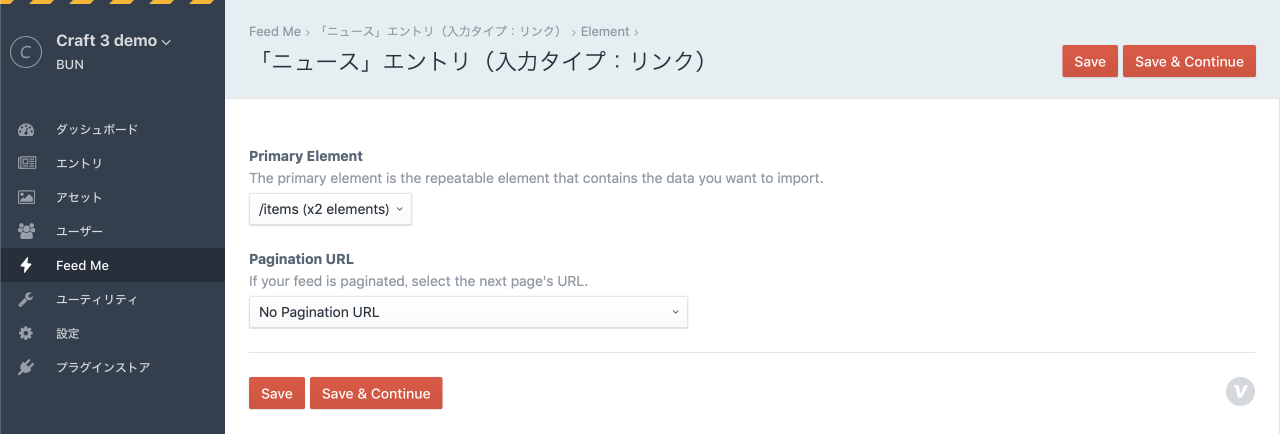Click the Element breadcrumb link

[x=605, y=32]
